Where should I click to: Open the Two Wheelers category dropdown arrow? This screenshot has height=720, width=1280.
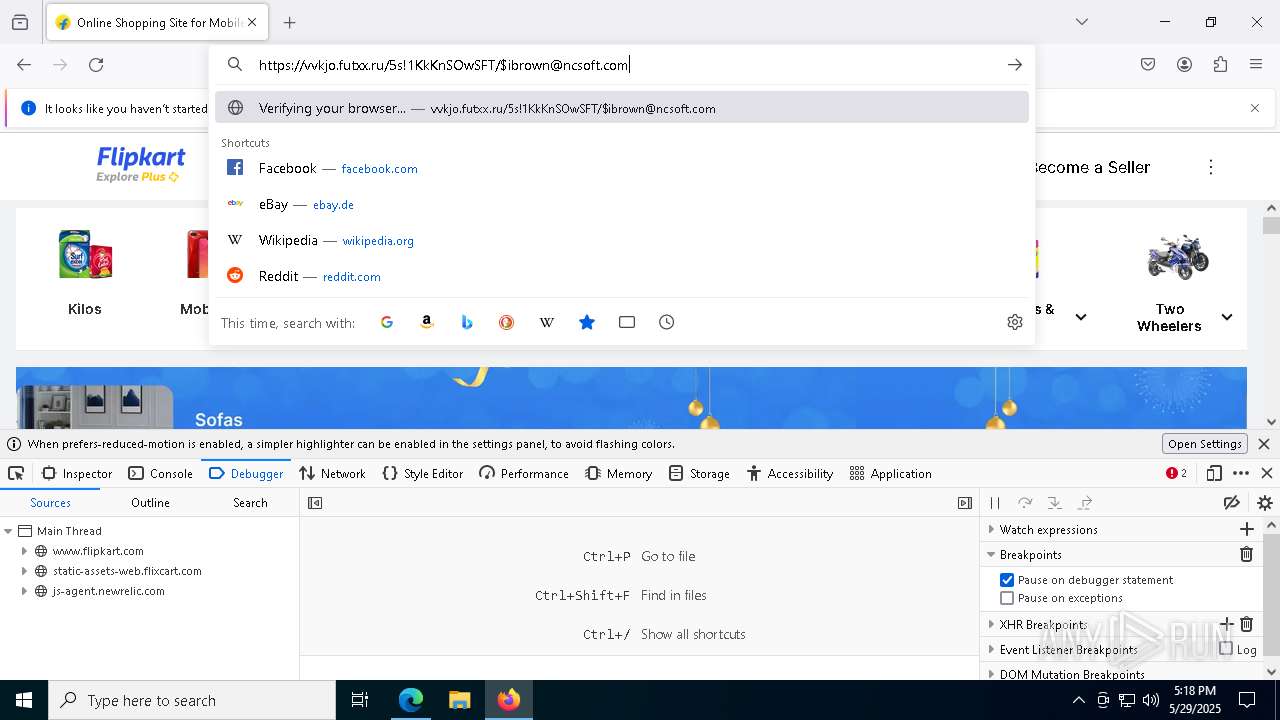1227,317
